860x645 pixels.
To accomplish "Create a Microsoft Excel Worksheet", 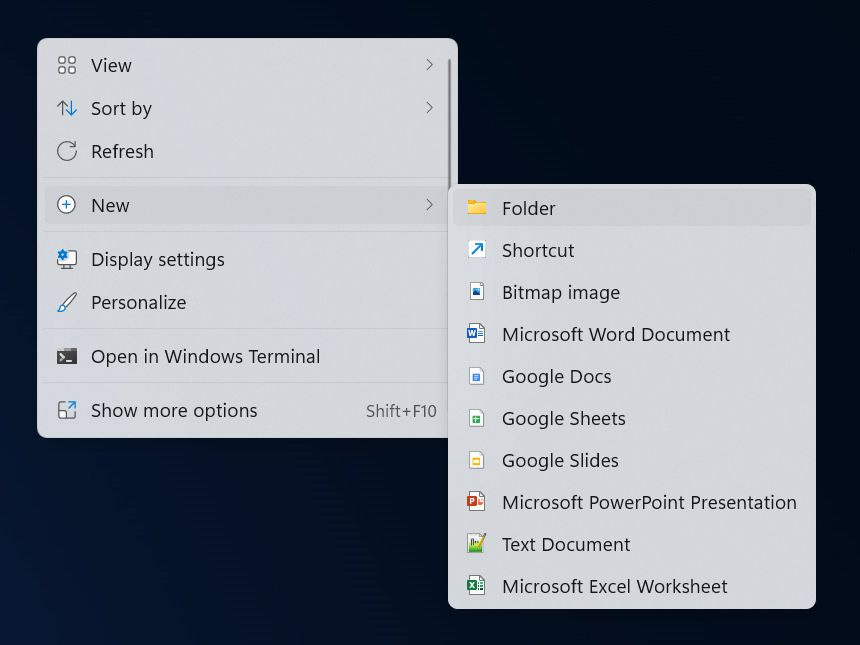I will tap(632, 586).
